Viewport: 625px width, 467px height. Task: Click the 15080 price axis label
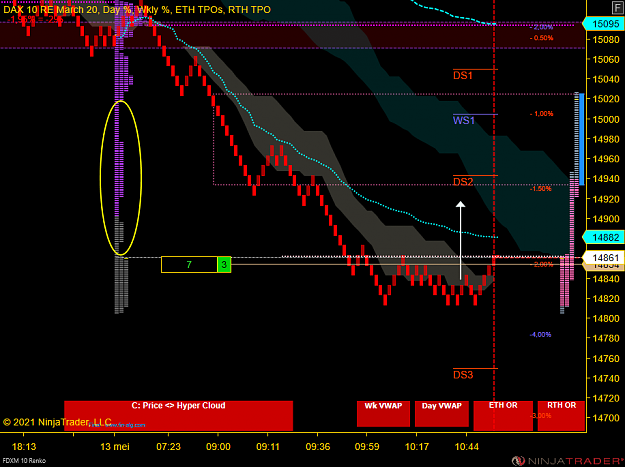(x=606, y=39)
